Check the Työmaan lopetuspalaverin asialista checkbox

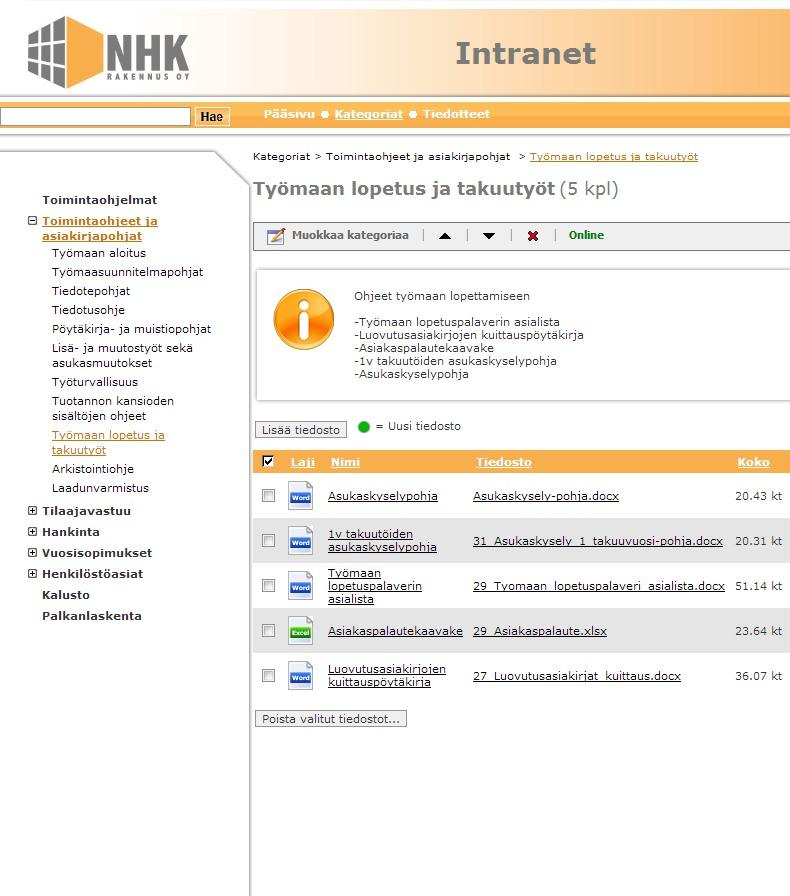click(x=268, y=586)
